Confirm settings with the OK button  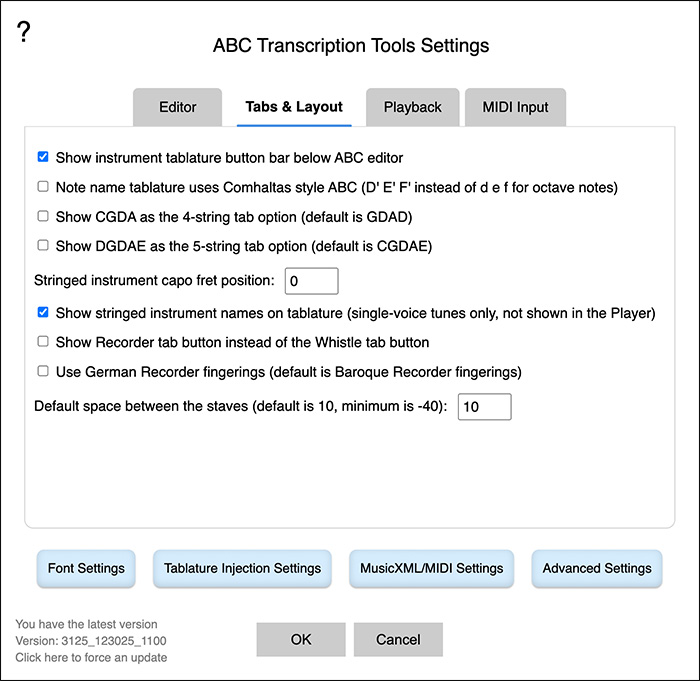[x=301, y=639]
